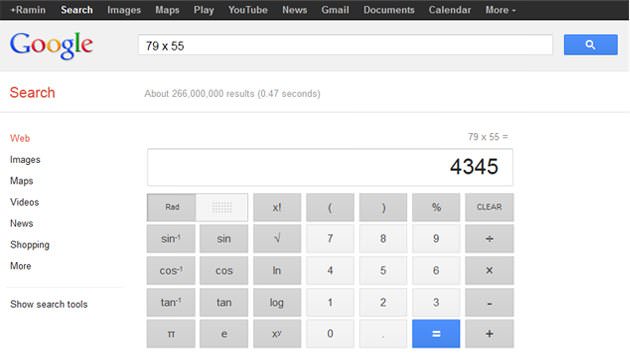
Task: Click the 7 key
Action: coord(330,239)
